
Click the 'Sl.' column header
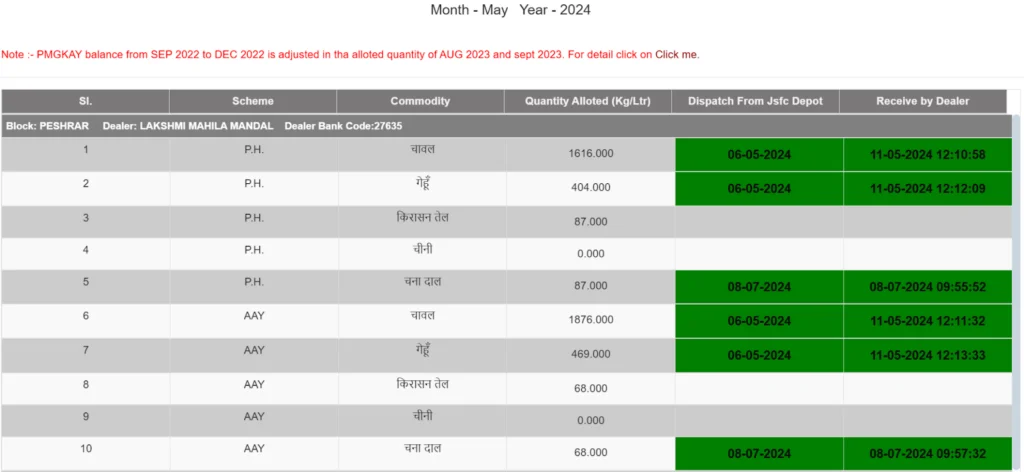click(x=85, y=101)
